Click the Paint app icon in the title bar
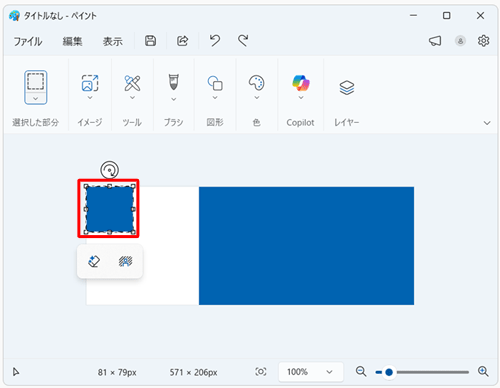The width and height of the screenshot is (500, 388). coord(14,16)
